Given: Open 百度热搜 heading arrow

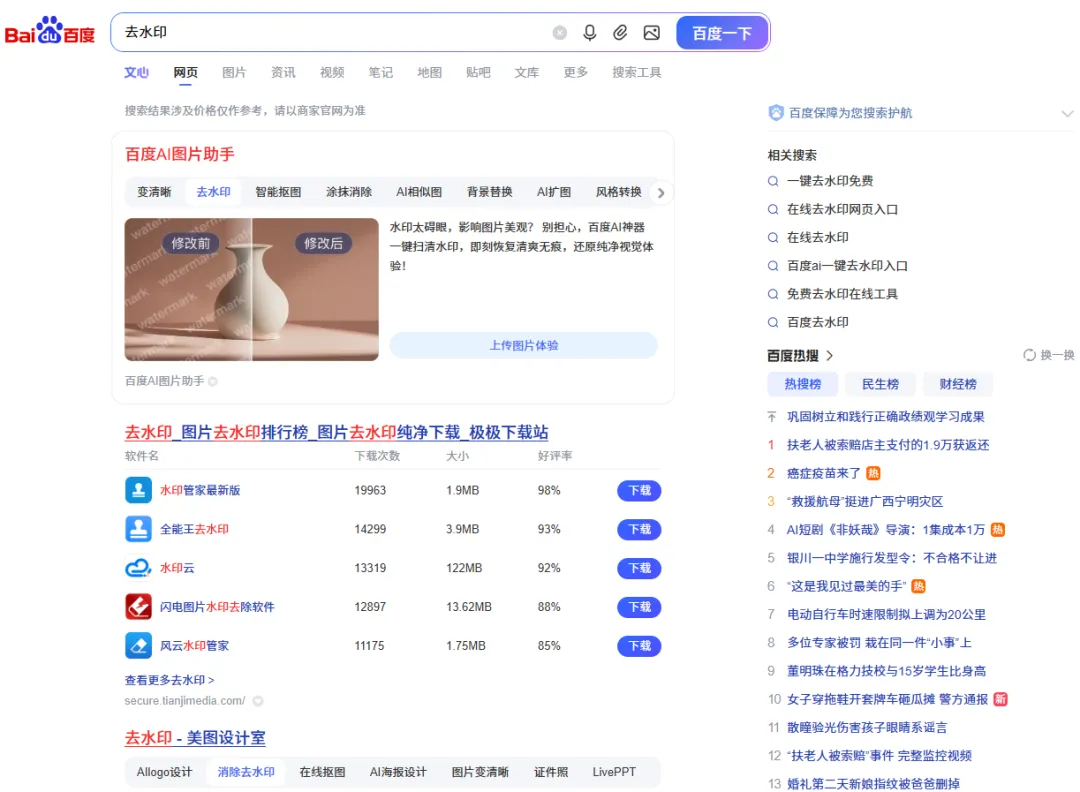Looking at the screenshot, I should 830,355.
